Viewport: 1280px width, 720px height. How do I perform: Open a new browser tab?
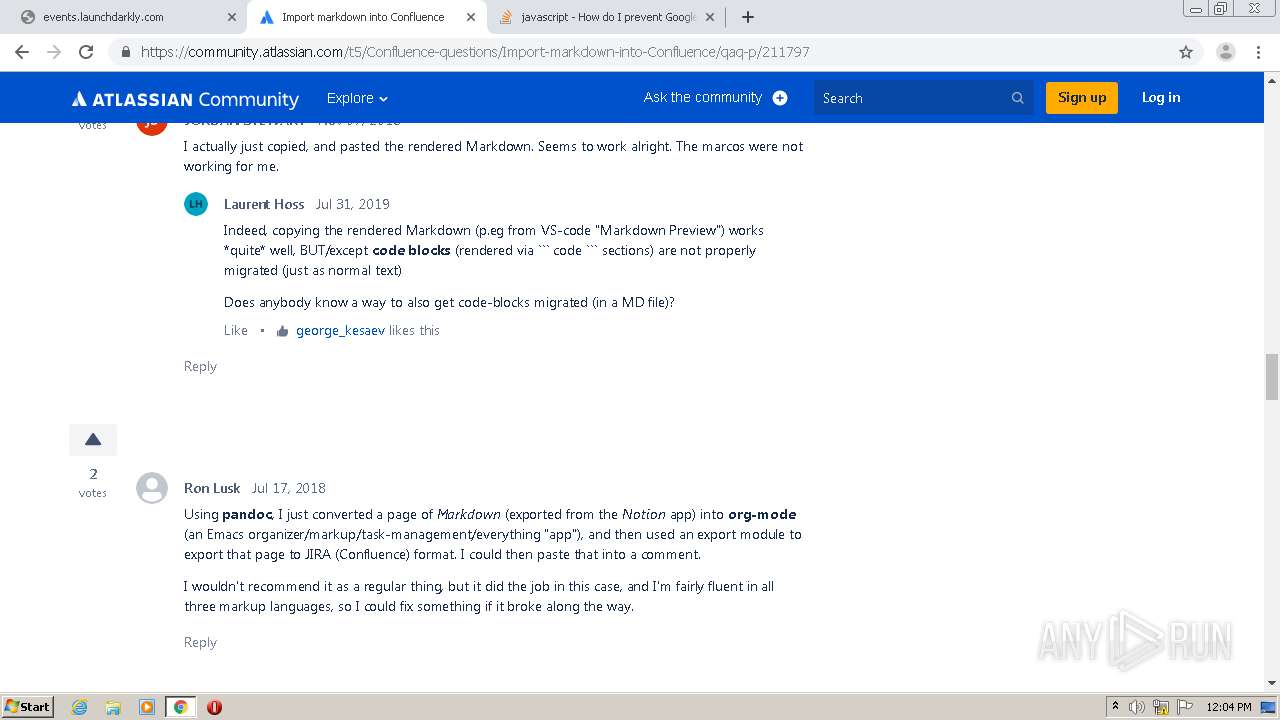click(748, 17)
